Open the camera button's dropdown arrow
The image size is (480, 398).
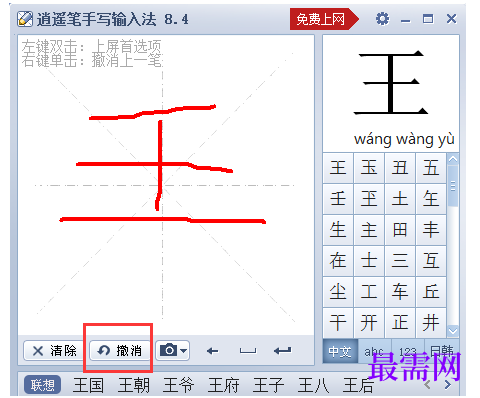point(183,350)
